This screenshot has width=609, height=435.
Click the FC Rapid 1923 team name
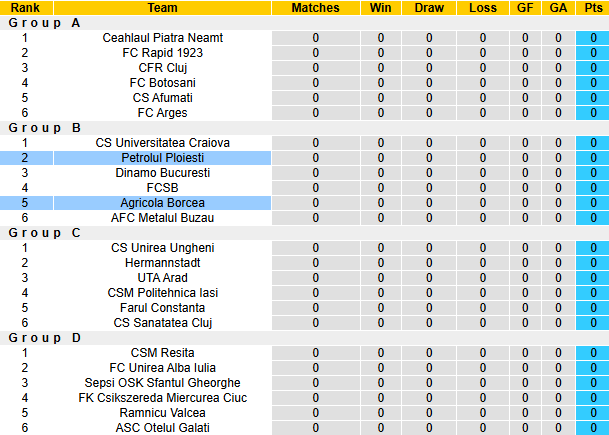(x=163, y=53)
